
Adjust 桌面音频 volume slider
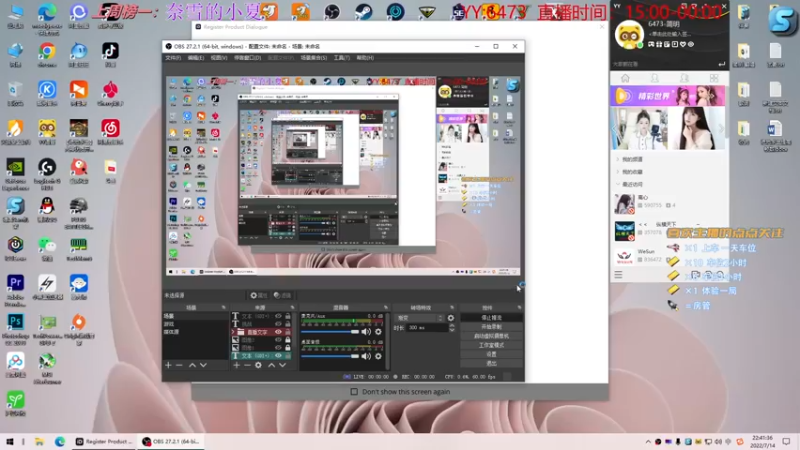(330, 356)
